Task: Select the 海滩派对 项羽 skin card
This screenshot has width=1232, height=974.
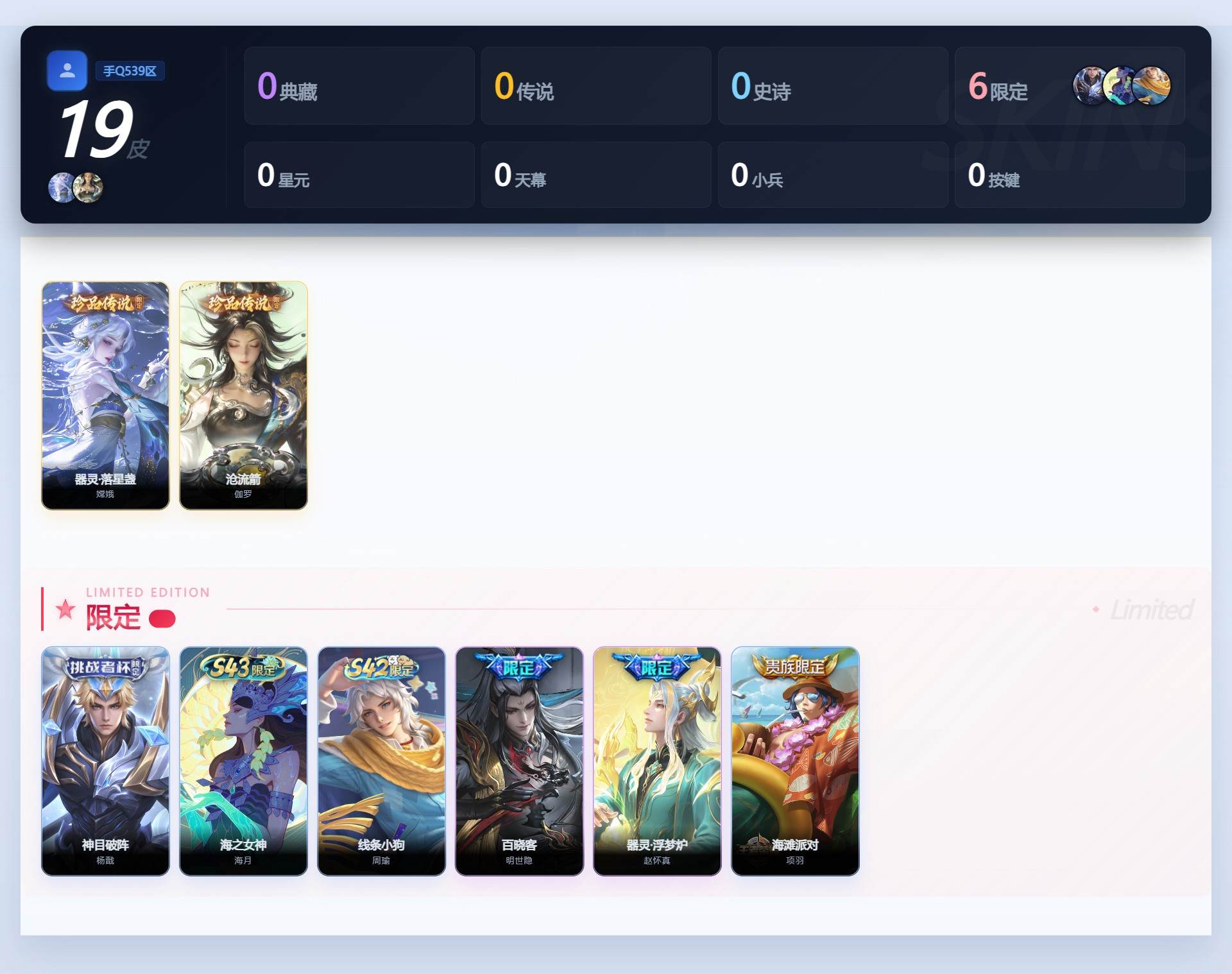Action: (x=795, y=761)
